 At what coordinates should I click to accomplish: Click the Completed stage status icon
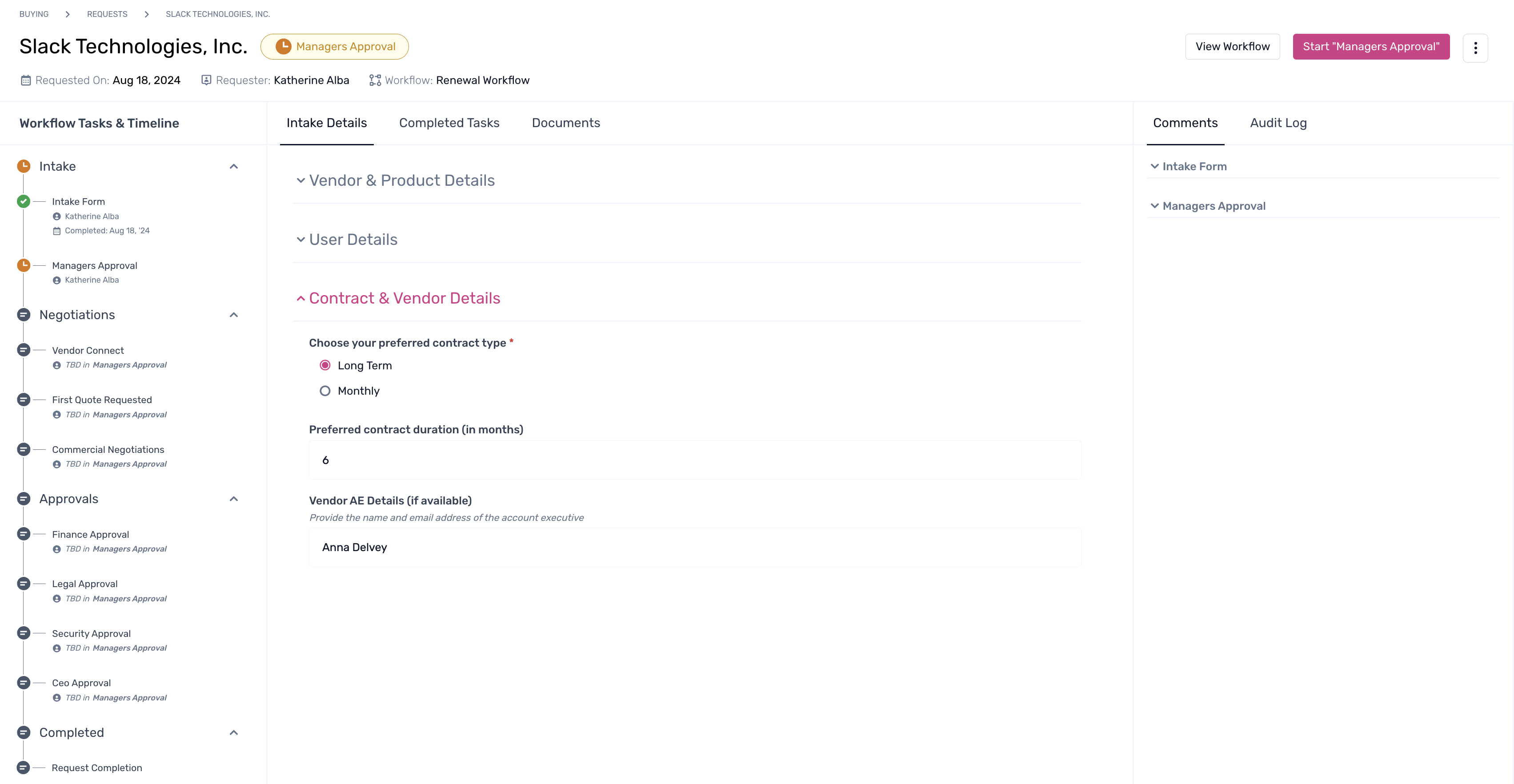(x=24, y=733)
